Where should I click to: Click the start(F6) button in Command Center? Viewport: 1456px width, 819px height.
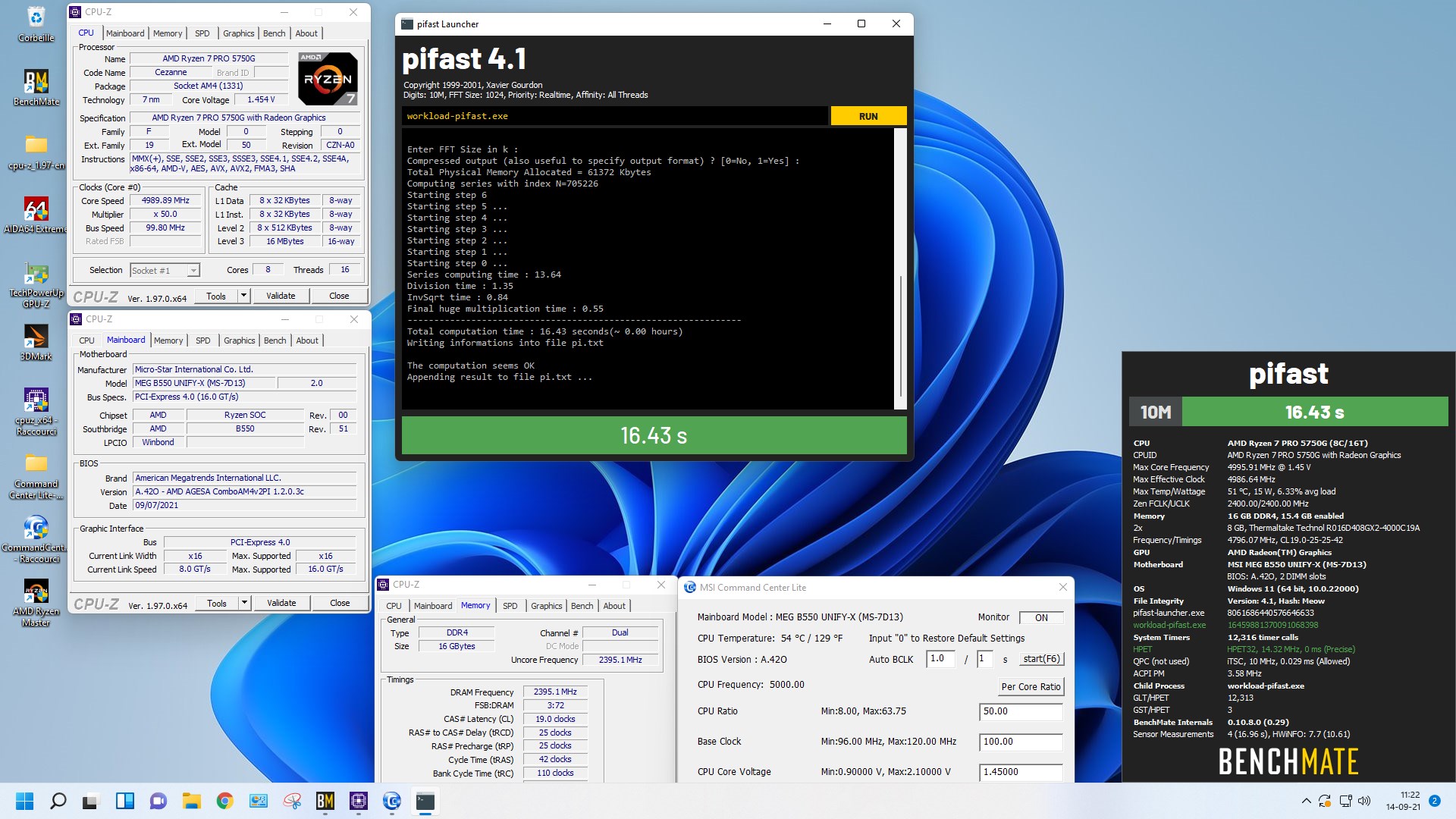pyautogui.click(x=1041, y=658)
